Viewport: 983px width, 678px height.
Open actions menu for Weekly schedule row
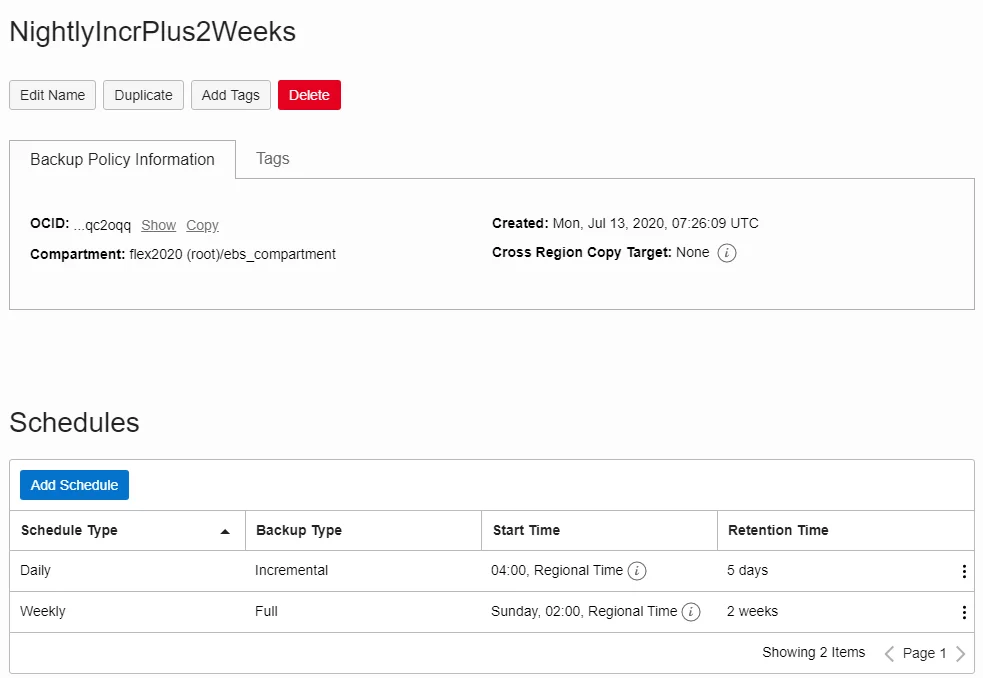point(964,612)
